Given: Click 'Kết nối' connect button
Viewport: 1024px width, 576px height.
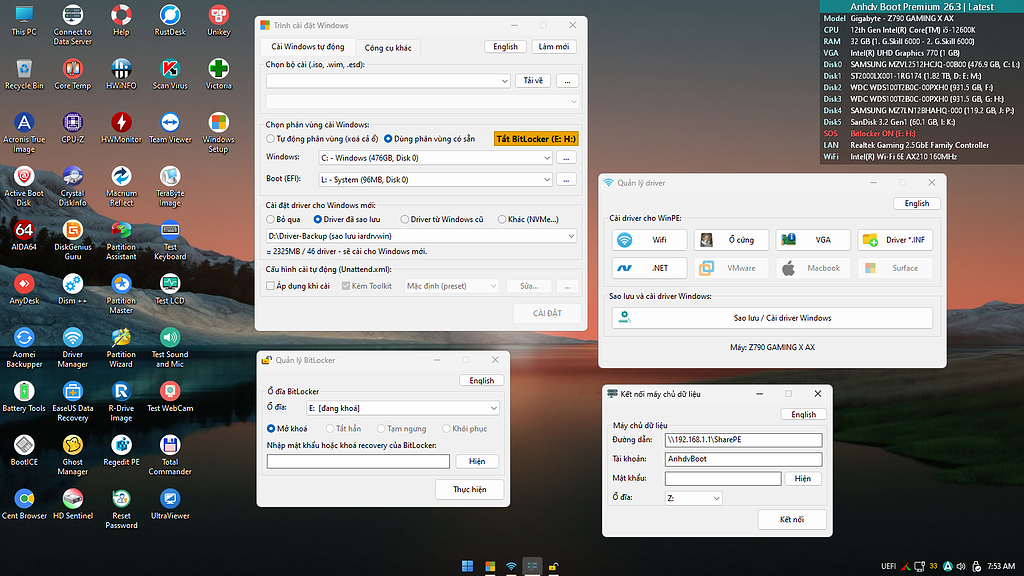Looking at the screenshot, I should pyautogui.click(x=792, y=519).
